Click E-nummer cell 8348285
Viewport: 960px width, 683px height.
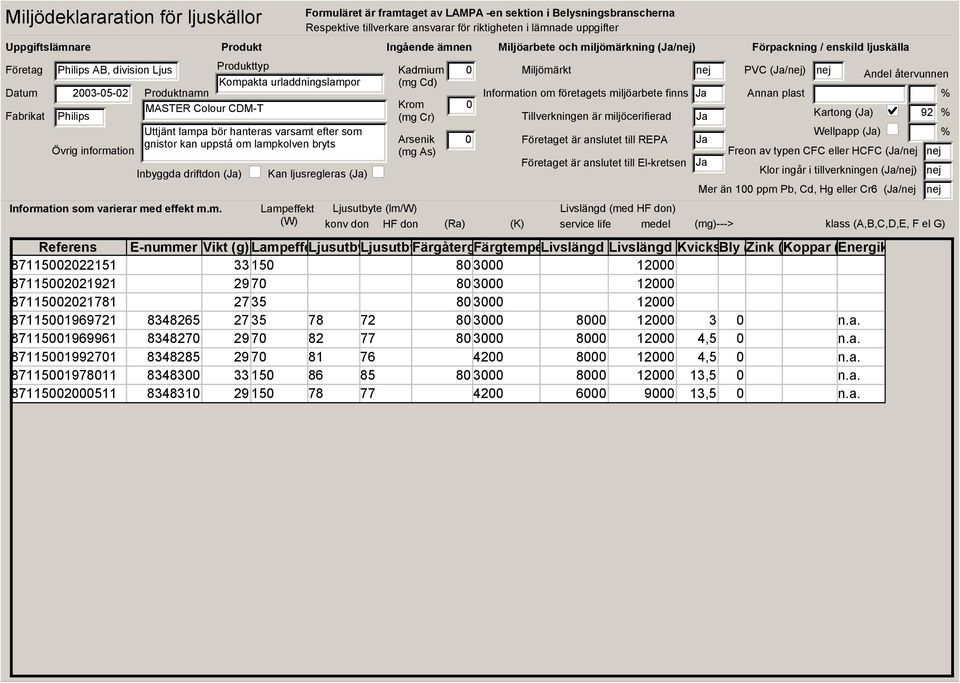pos(164,357)
